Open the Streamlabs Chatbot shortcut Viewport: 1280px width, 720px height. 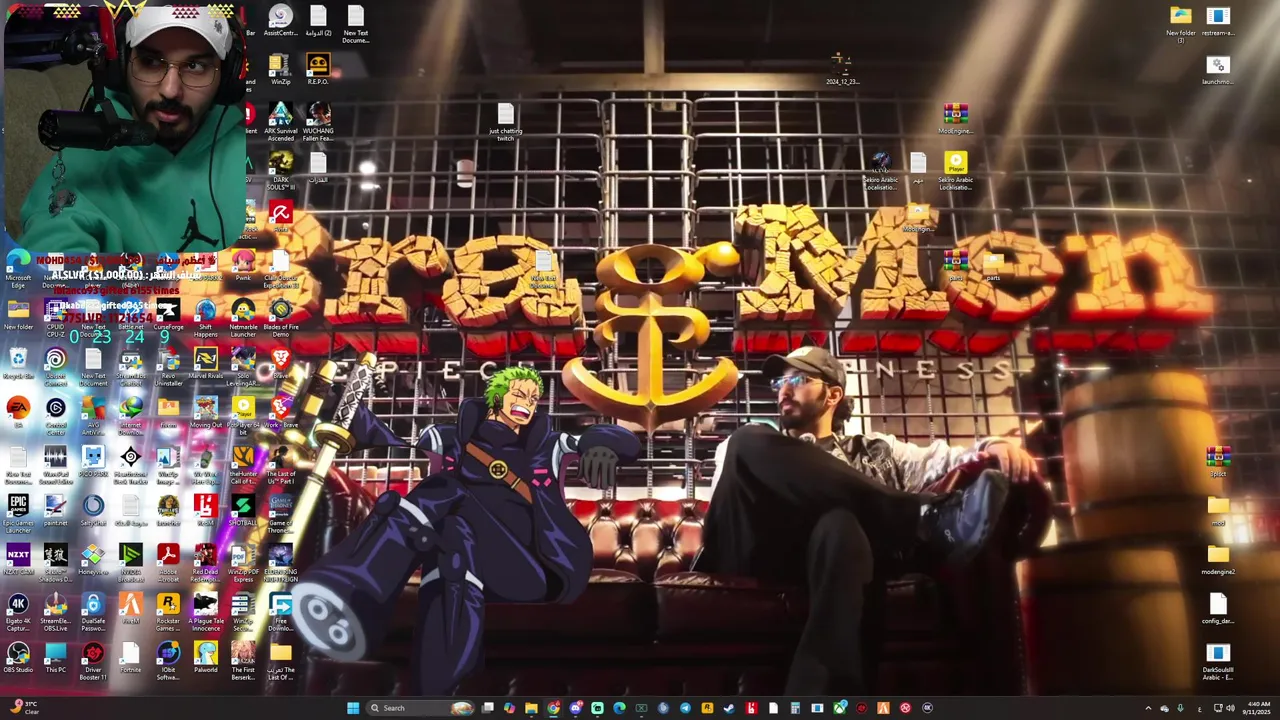pyautogui.click(x=130, y=366)
